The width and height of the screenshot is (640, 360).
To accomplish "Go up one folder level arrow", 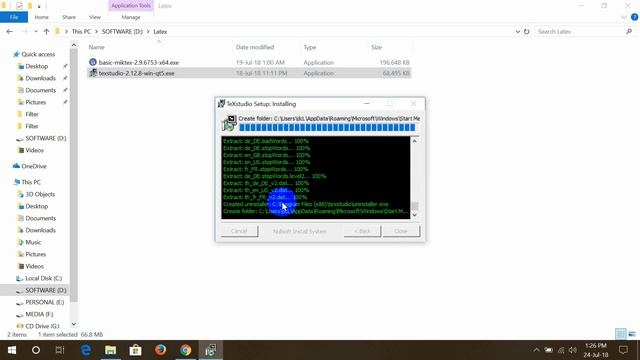I will coord(46,31).
